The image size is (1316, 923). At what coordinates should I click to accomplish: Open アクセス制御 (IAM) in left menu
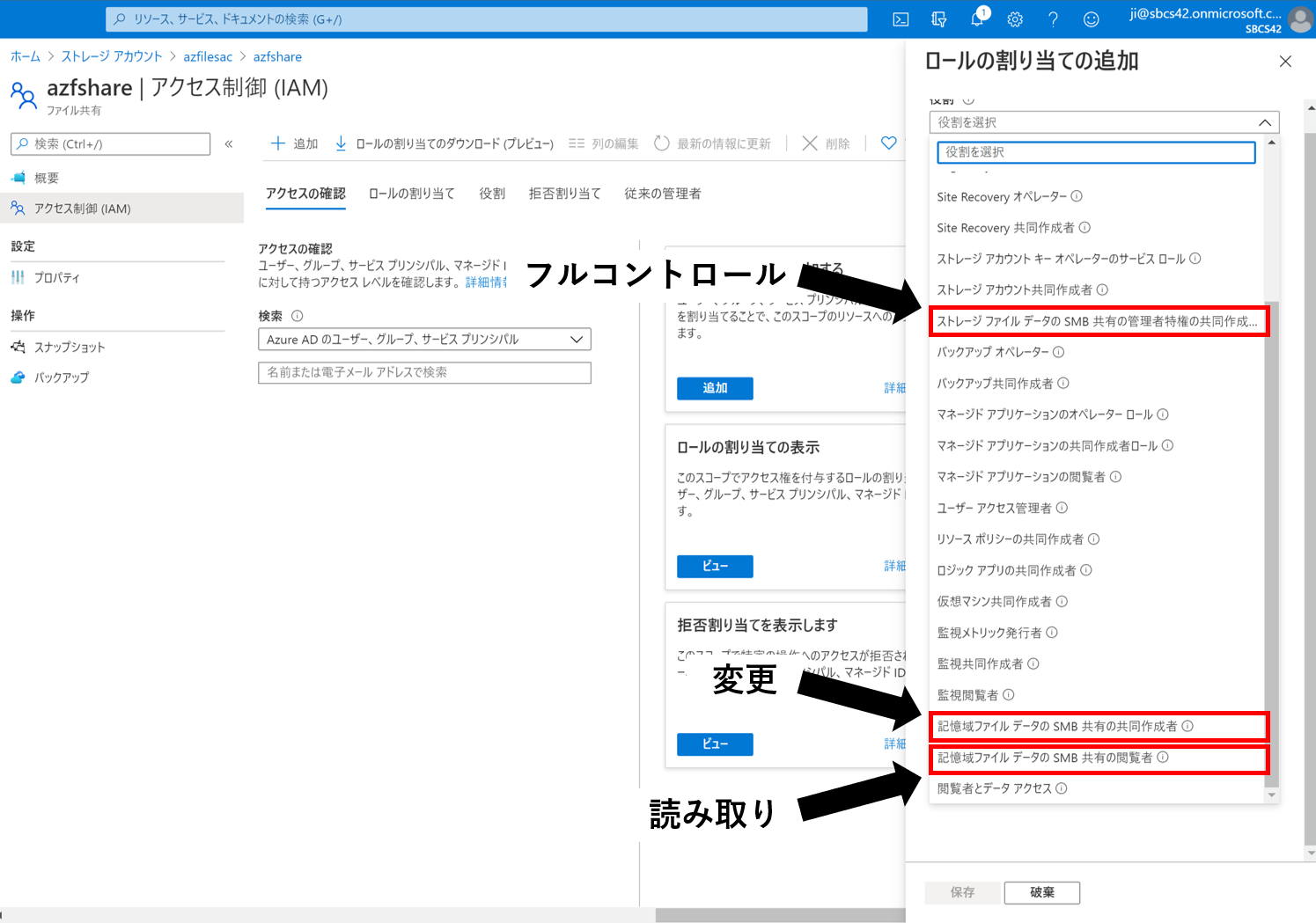tap(121, 209)
